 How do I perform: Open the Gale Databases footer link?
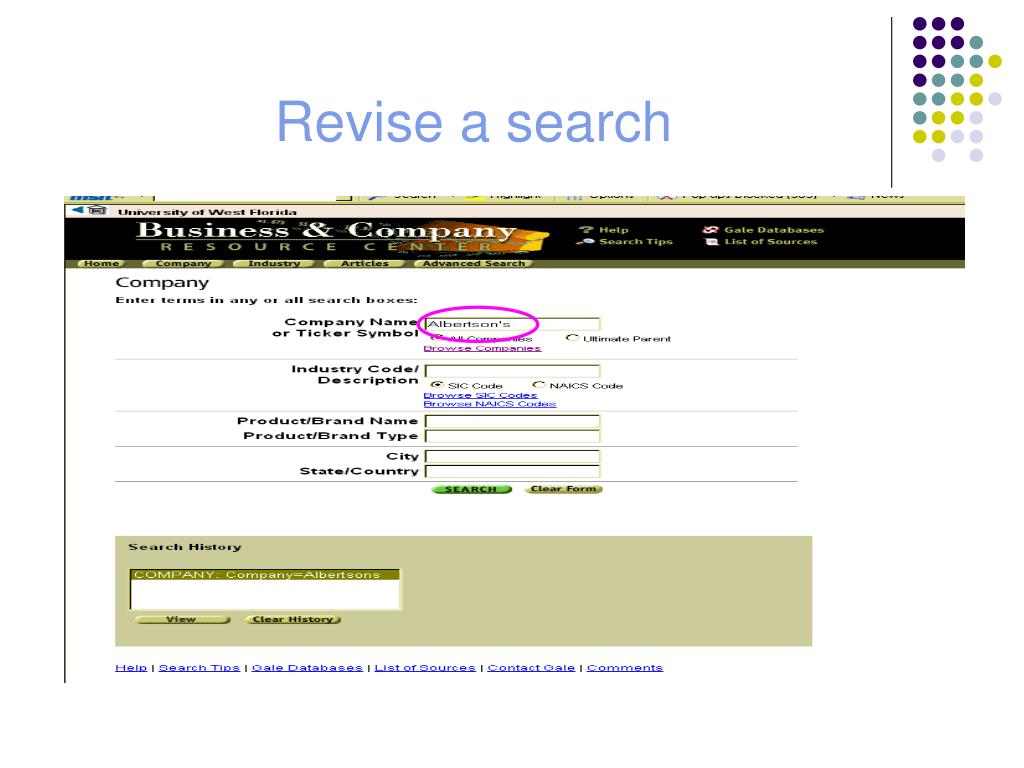(307, 667)
